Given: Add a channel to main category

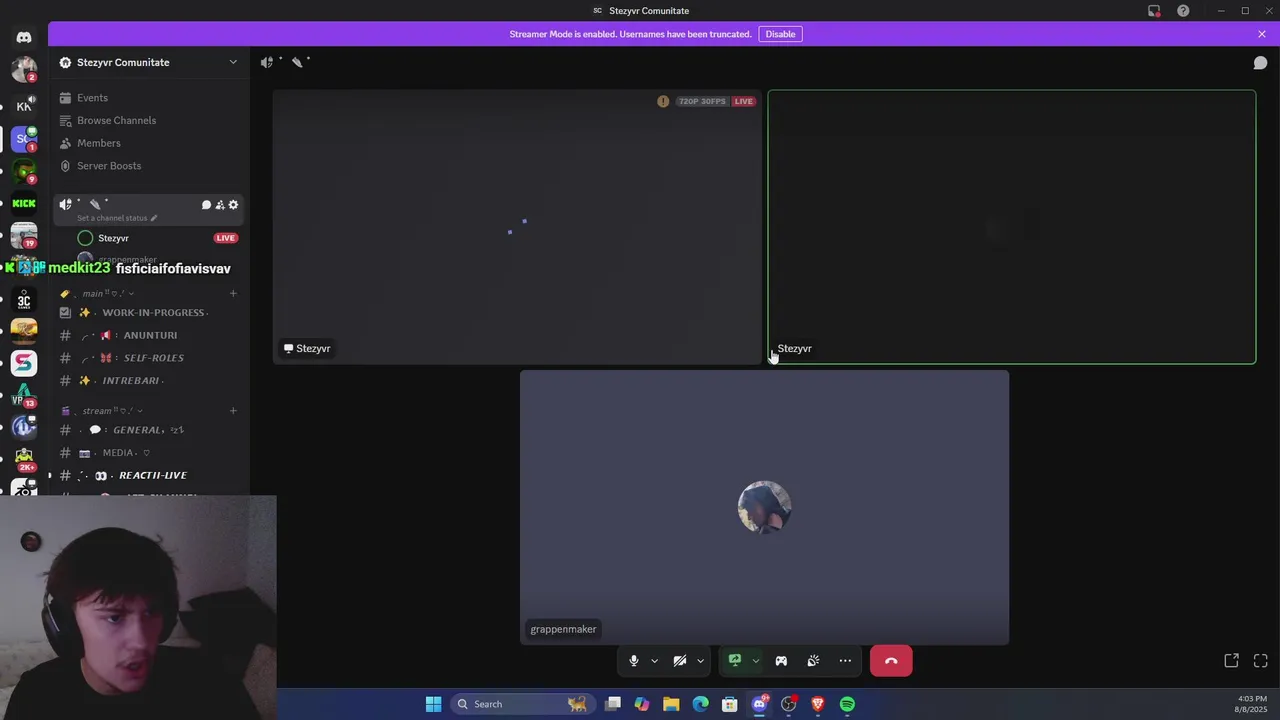Looking at the screenshot, I should [233, 293].
